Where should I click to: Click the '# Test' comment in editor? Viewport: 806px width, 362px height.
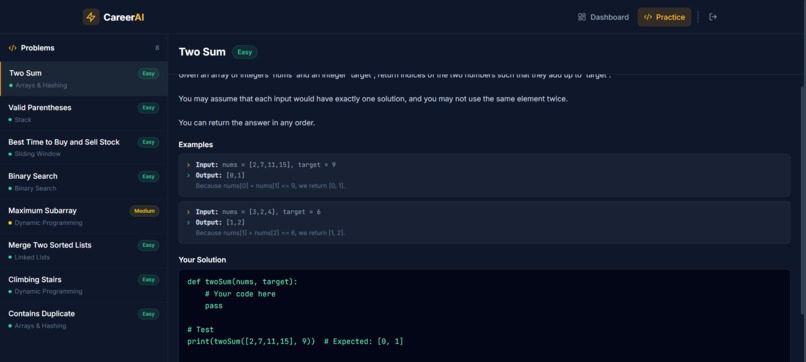200,330
